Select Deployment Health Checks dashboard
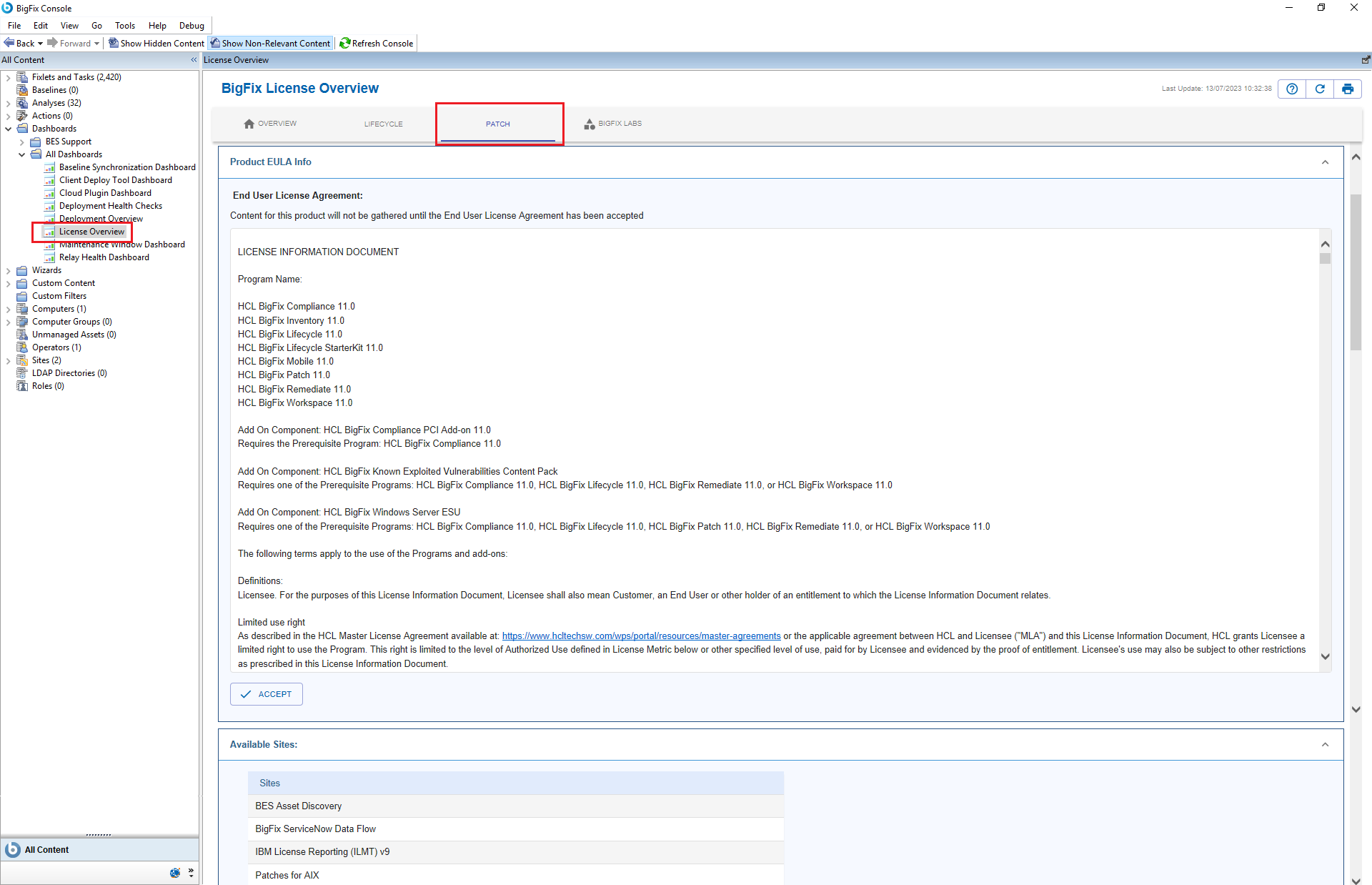1372x885 pixels. point(110,206)
